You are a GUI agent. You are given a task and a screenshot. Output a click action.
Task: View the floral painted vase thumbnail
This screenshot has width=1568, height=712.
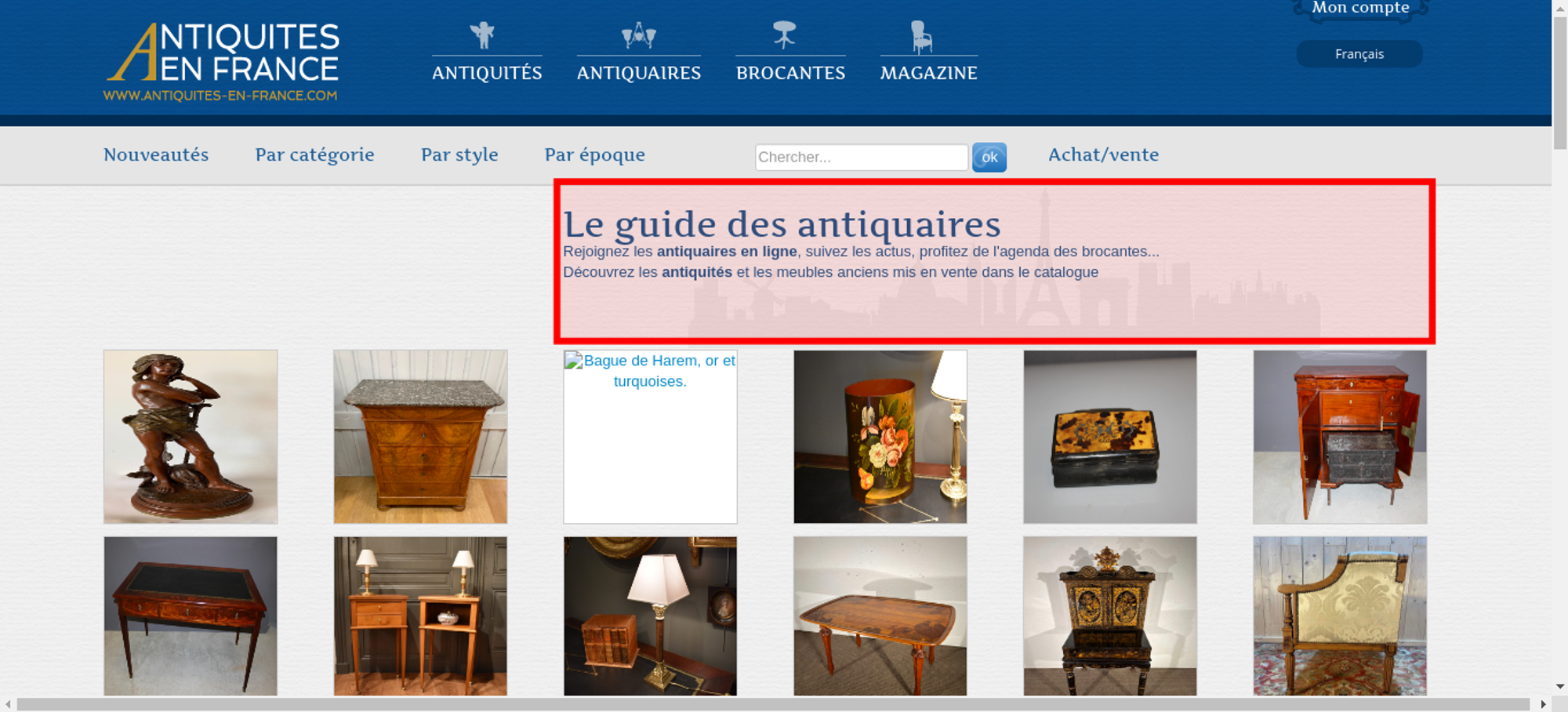880,437
